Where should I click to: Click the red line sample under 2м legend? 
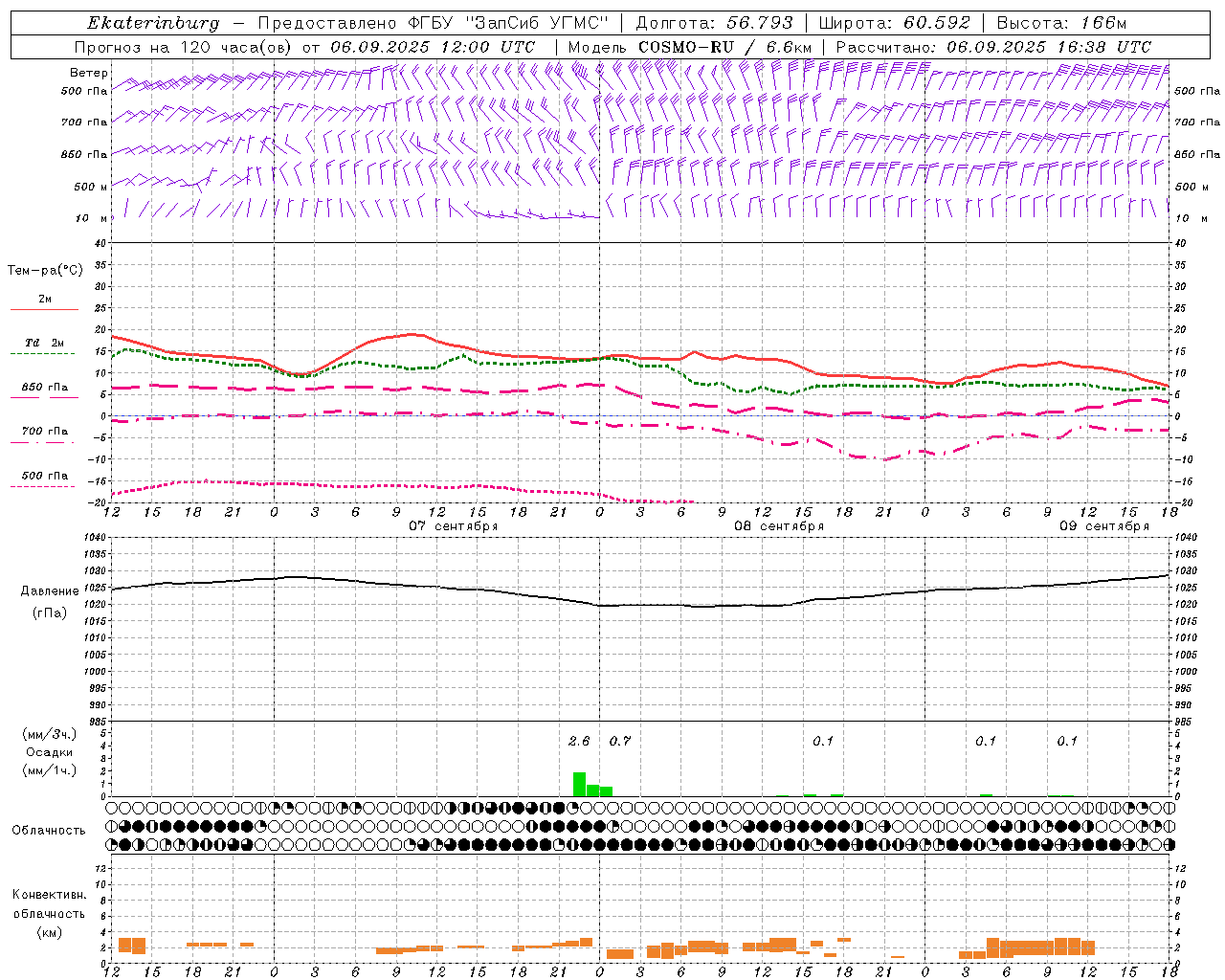(44, 309)
